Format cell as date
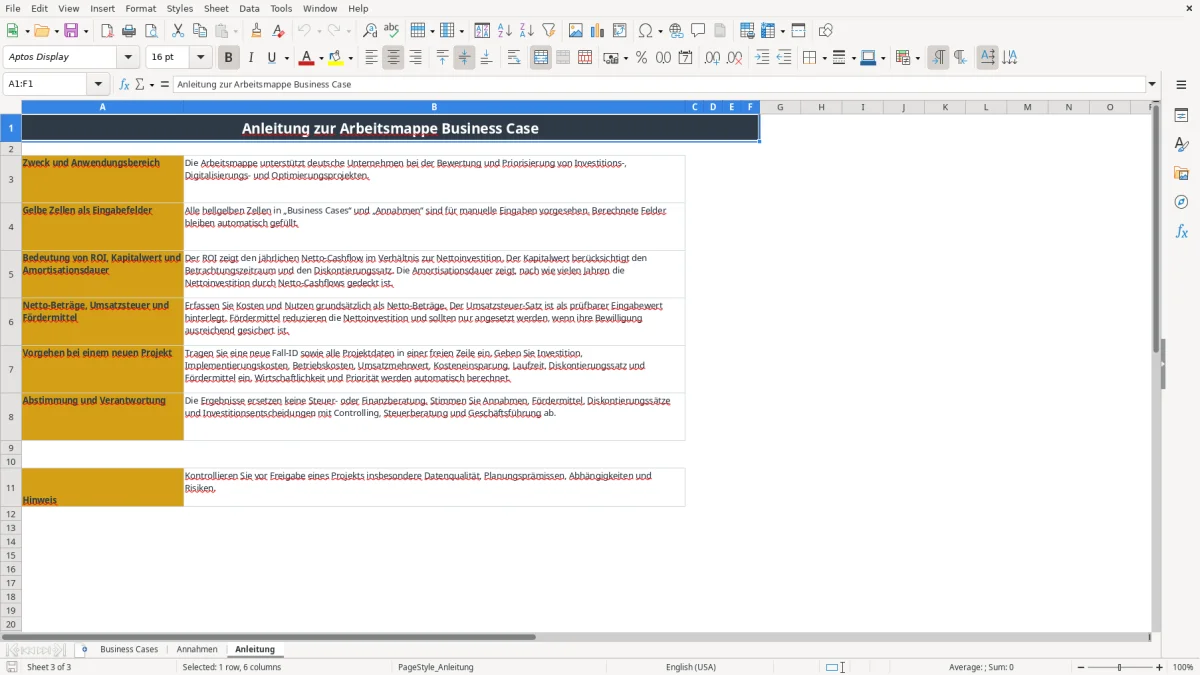The image size is (1200, 675). click(x=686, y=58)
